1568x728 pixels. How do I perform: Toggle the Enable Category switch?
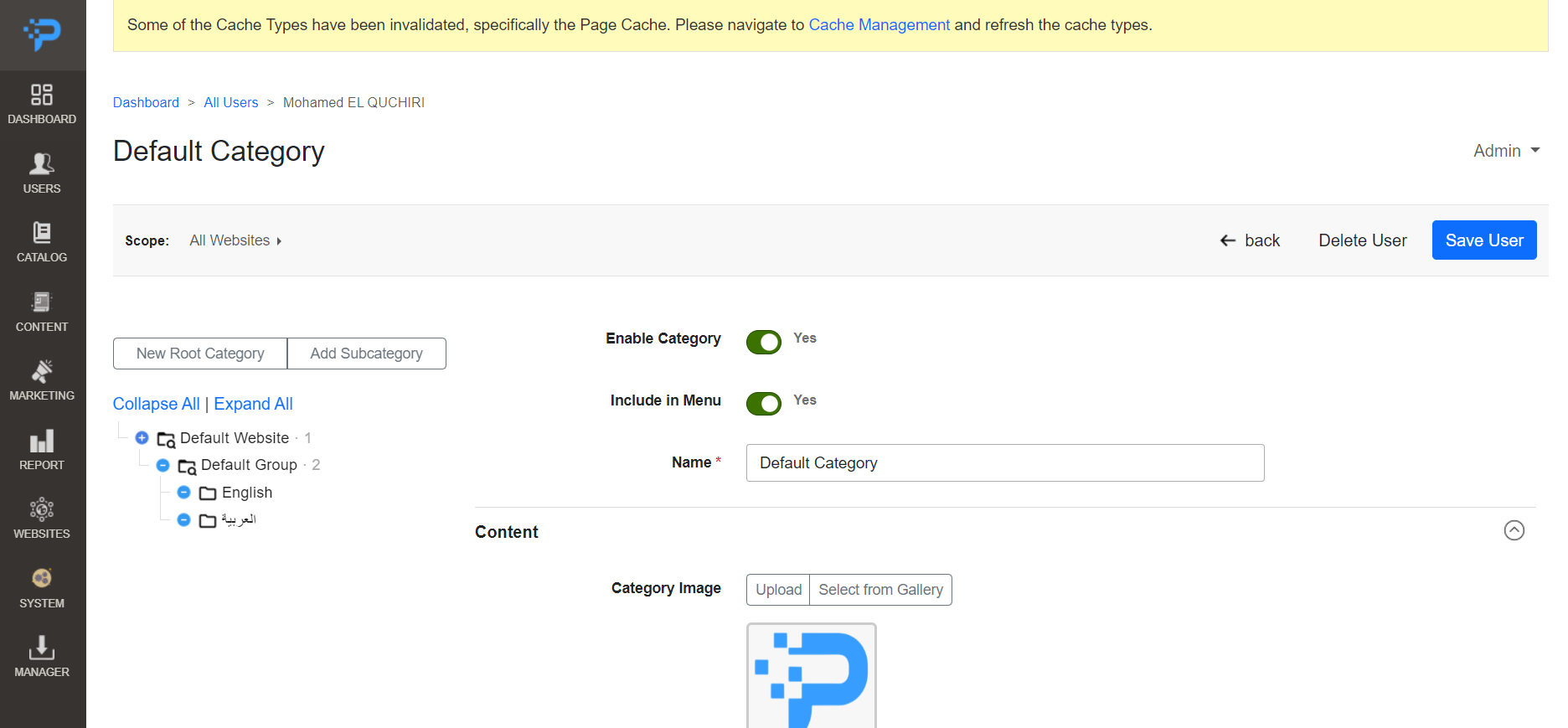pos(764,342)
